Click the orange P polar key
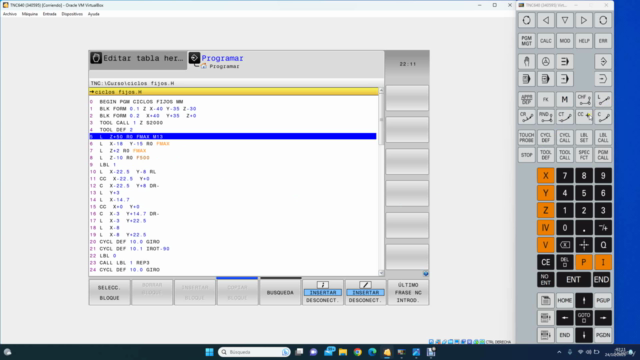Screen dimensions: 640x360 (584, 262)
